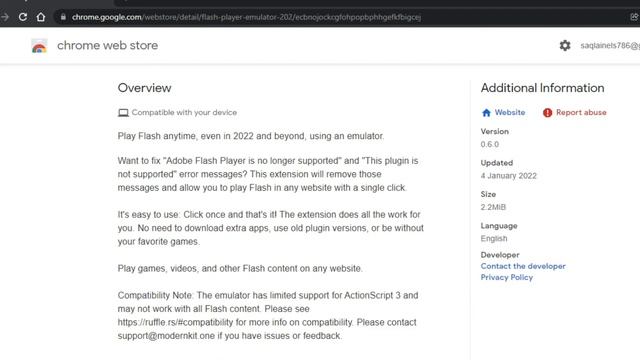The height and width of the screenshot is (360, 640).
Task: Click the red Report abuse warning icon
Action: tap(547, 113)
